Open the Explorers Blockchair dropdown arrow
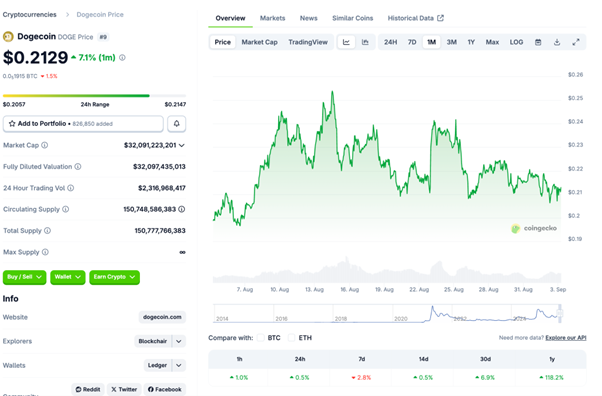Screen dimensions: 602x396 click(179, 341)
